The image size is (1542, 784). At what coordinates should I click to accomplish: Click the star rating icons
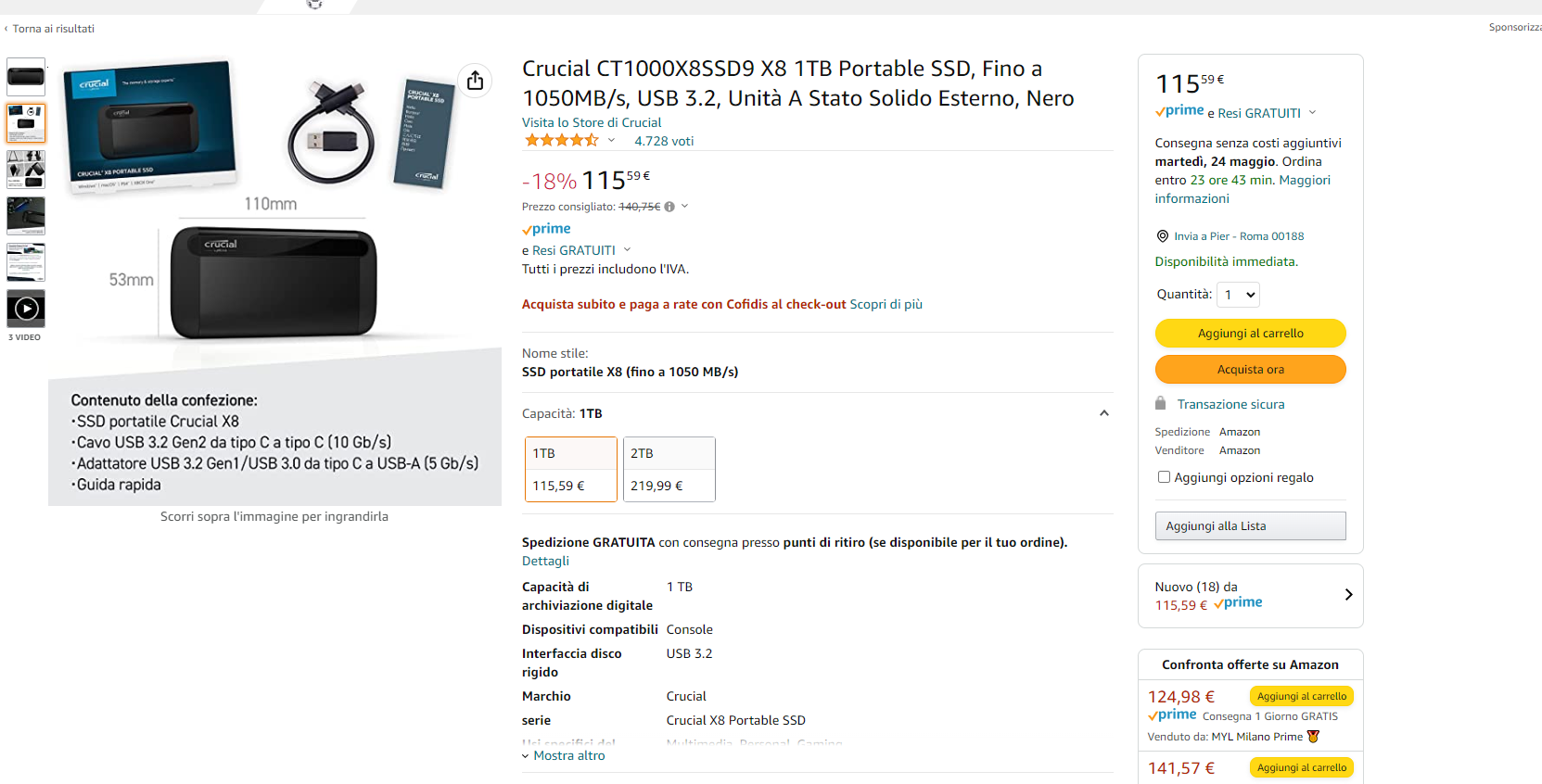pos(562,141)
